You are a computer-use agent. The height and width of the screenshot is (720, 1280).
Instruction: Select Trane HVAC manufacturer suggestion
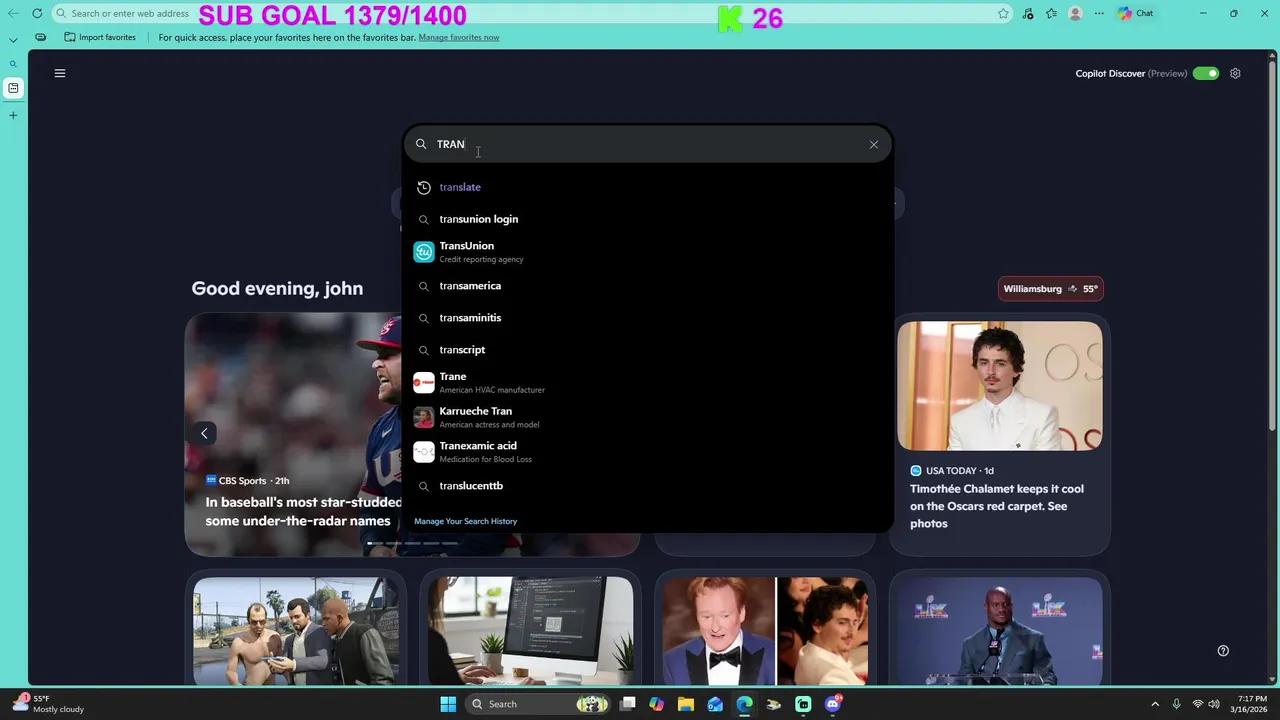click(x=647, y=383)
